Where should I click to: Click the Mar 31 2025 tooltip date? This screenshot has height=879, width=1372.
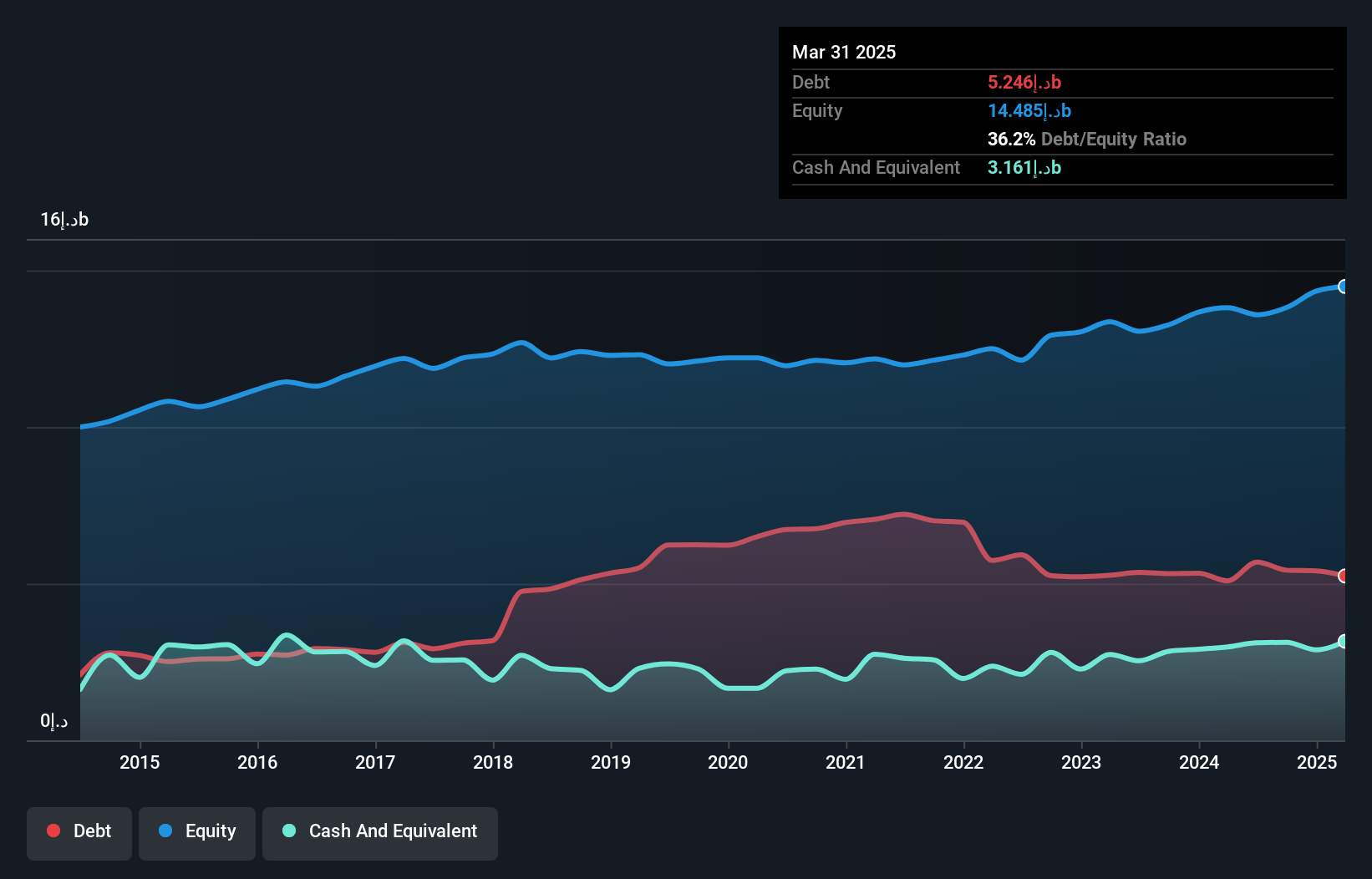click(x=844, y=52)
